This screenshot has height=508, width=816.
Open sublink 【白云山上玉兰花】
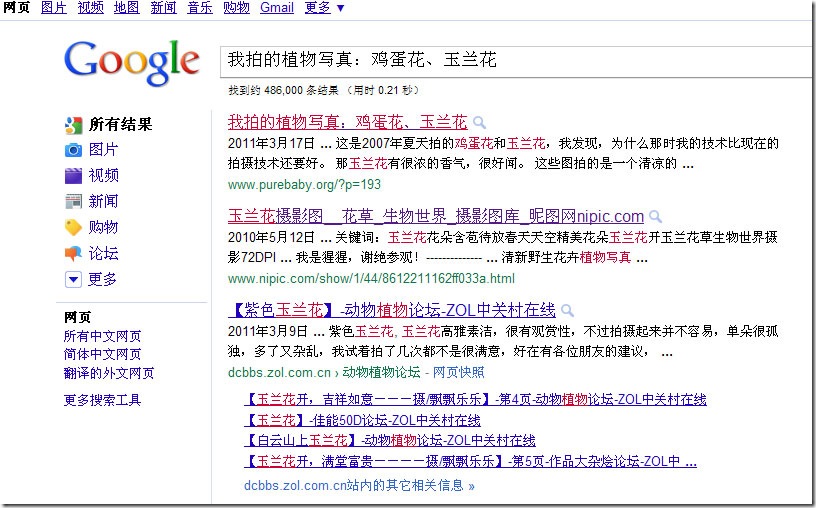click(390, 441)
